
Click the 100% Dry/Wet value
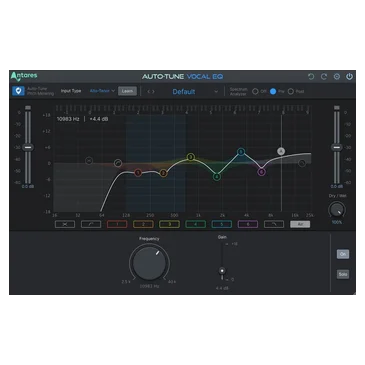[337, 222]
